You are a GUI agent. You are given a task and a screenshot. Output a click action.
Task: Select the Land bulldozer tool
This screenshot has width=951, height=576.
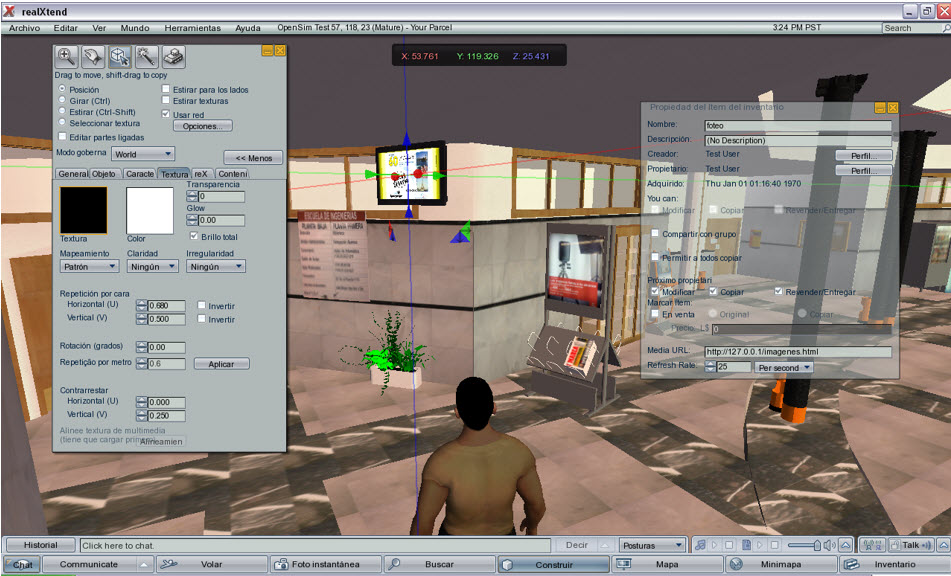(173, 57)
